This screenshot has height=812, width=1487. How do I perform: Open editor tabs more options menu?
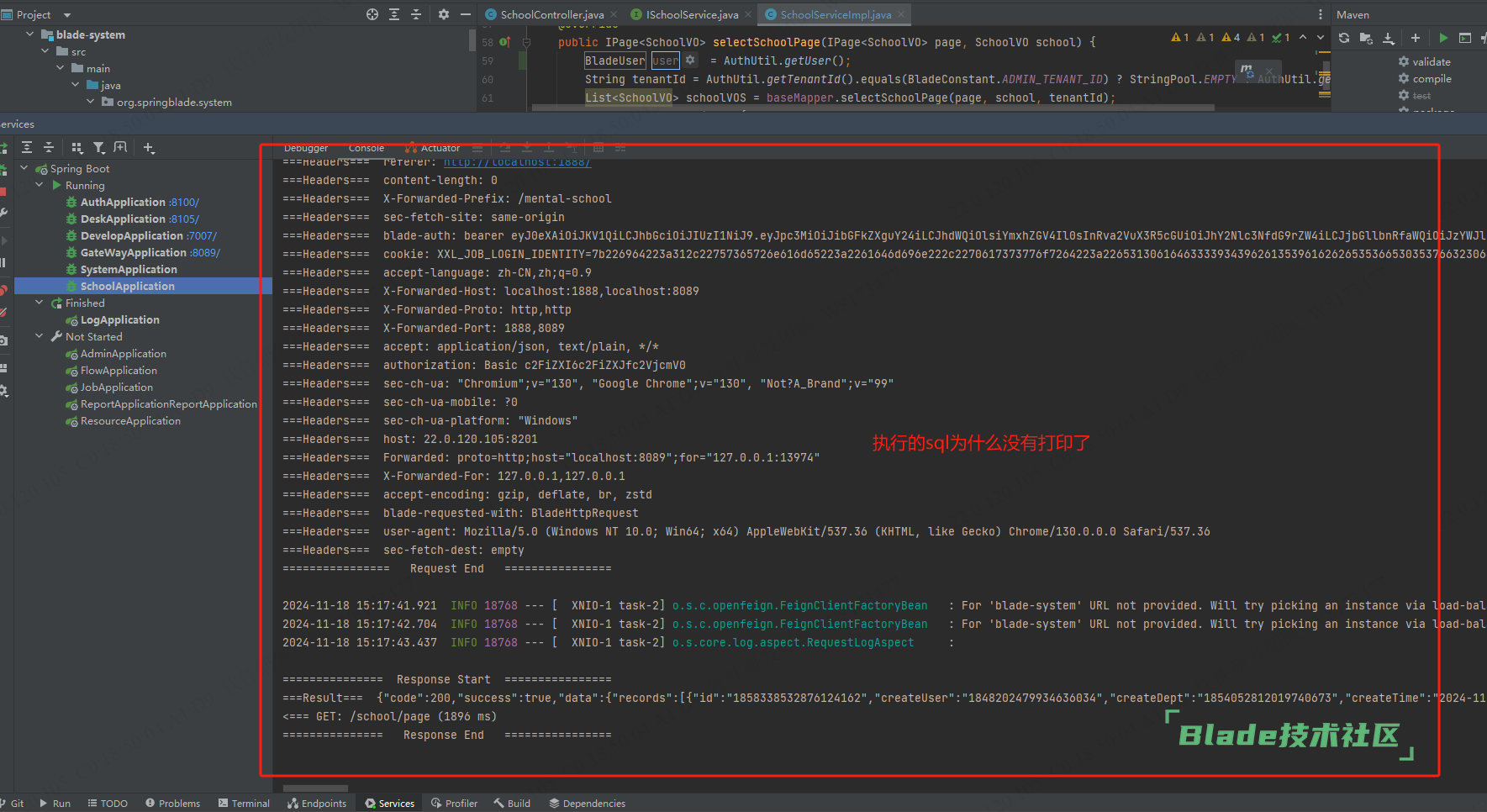tap(1321, 14)
